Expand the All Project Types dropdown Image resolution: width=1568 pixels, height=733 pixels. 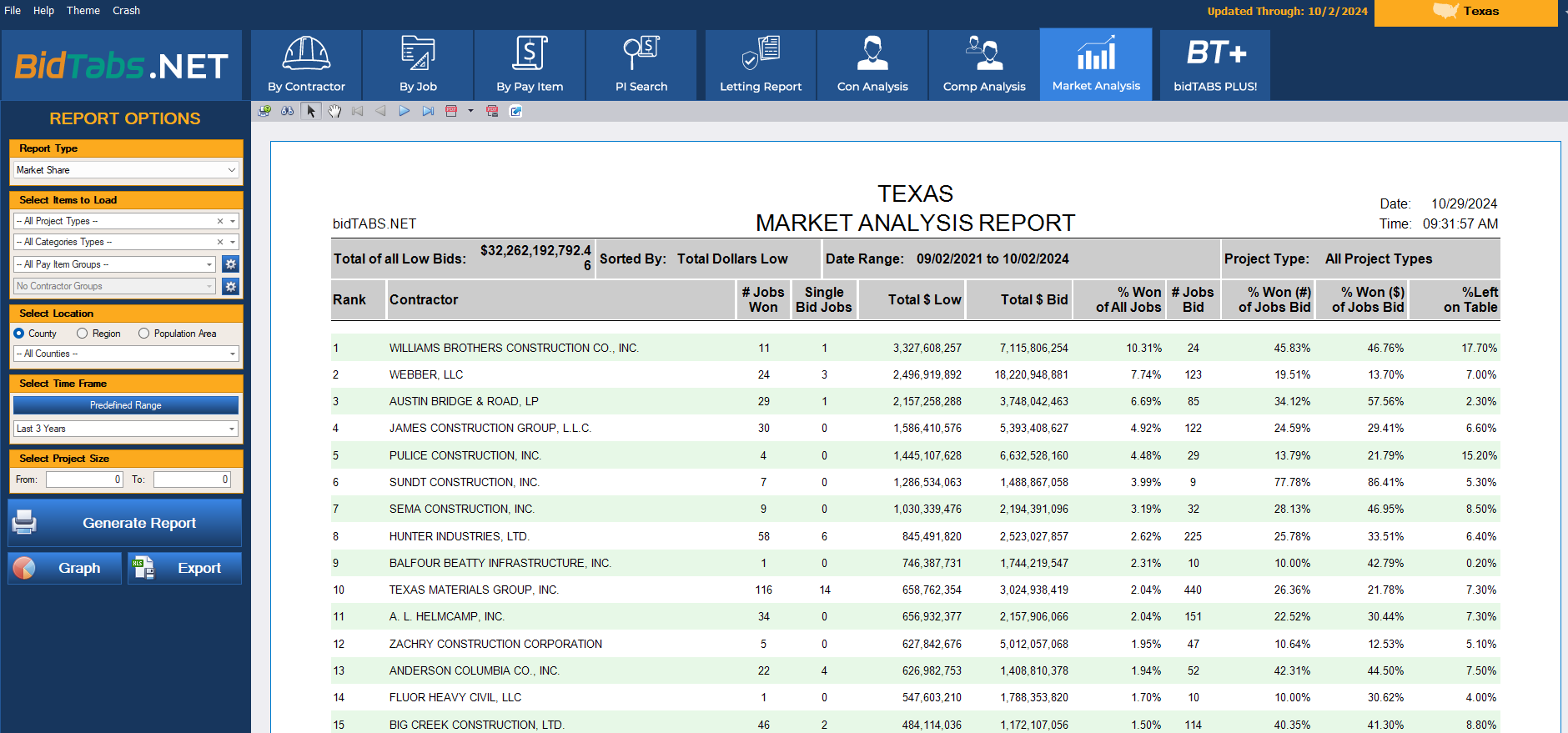233,221
